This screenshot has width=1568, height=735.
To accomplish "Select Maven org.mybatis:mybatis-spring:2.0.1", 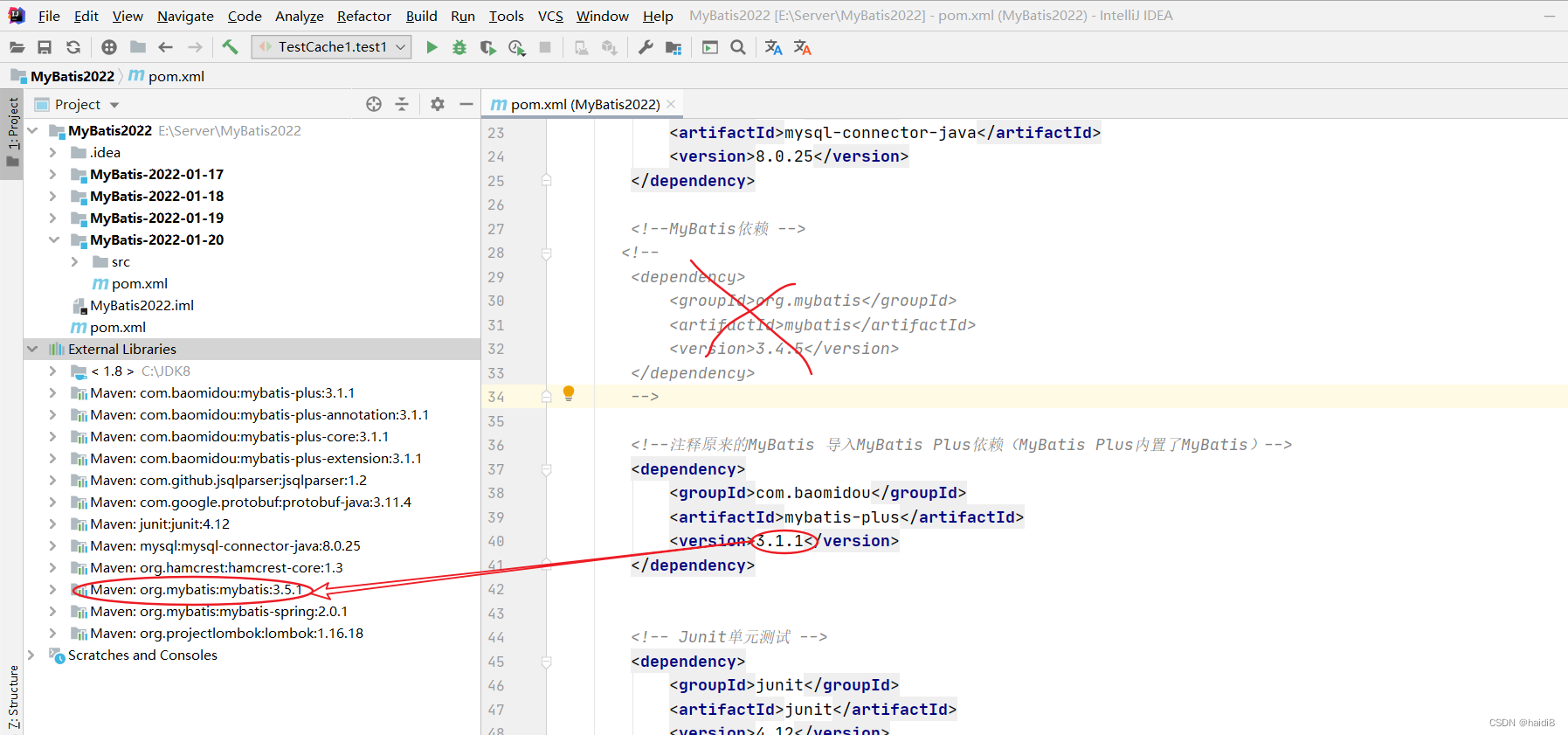I will pos(219,611).
